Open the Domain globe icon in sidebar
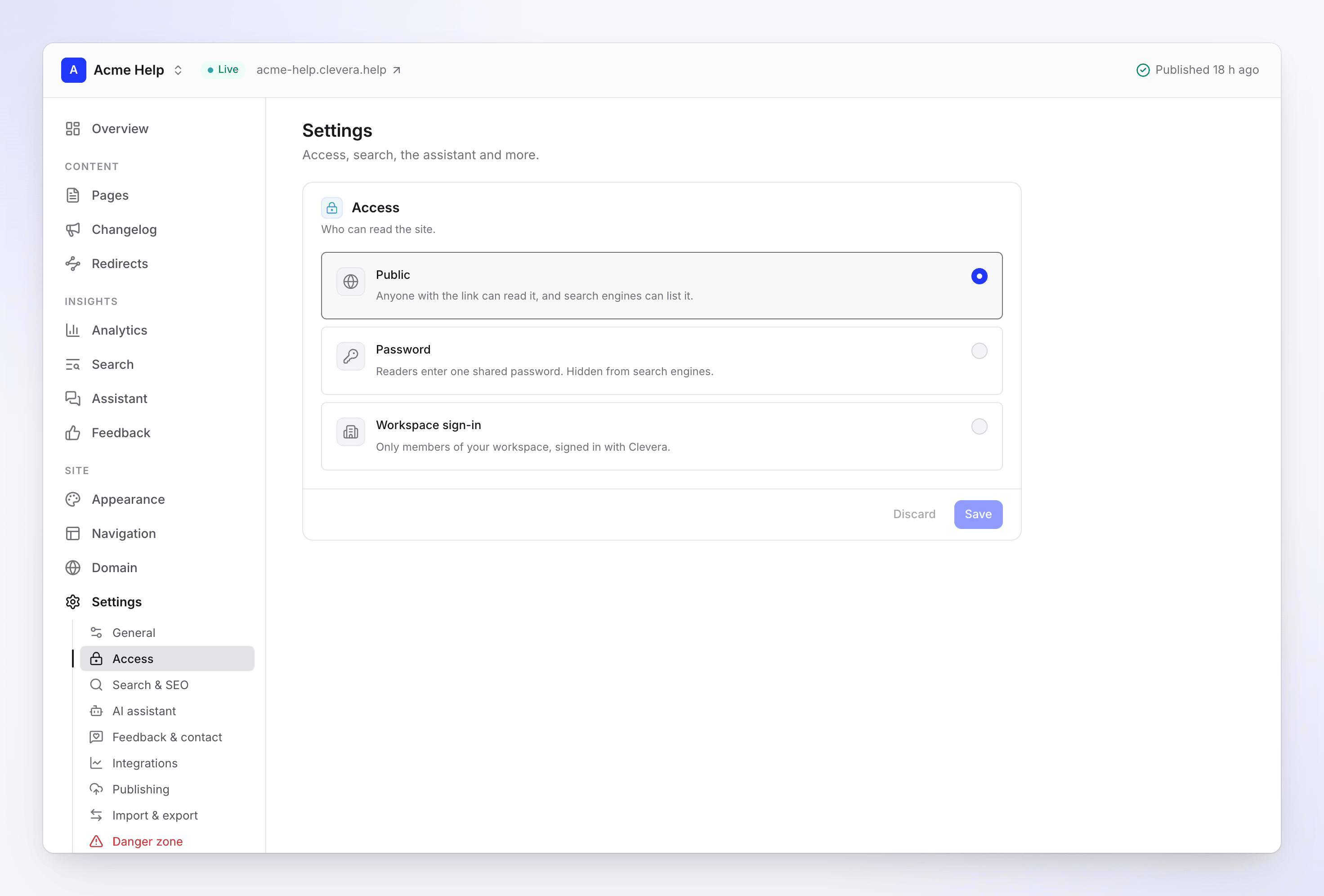 pos(73,568)
